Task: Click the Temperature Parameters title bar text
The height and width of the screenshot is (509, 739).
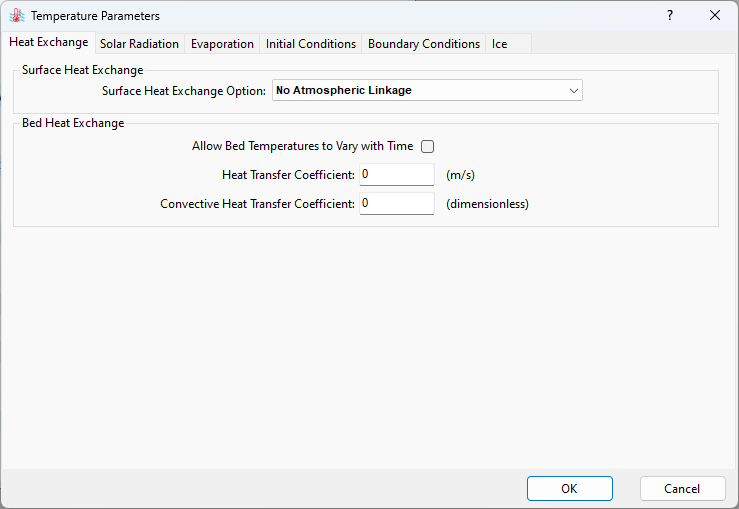Action: (x=95, y=16)
